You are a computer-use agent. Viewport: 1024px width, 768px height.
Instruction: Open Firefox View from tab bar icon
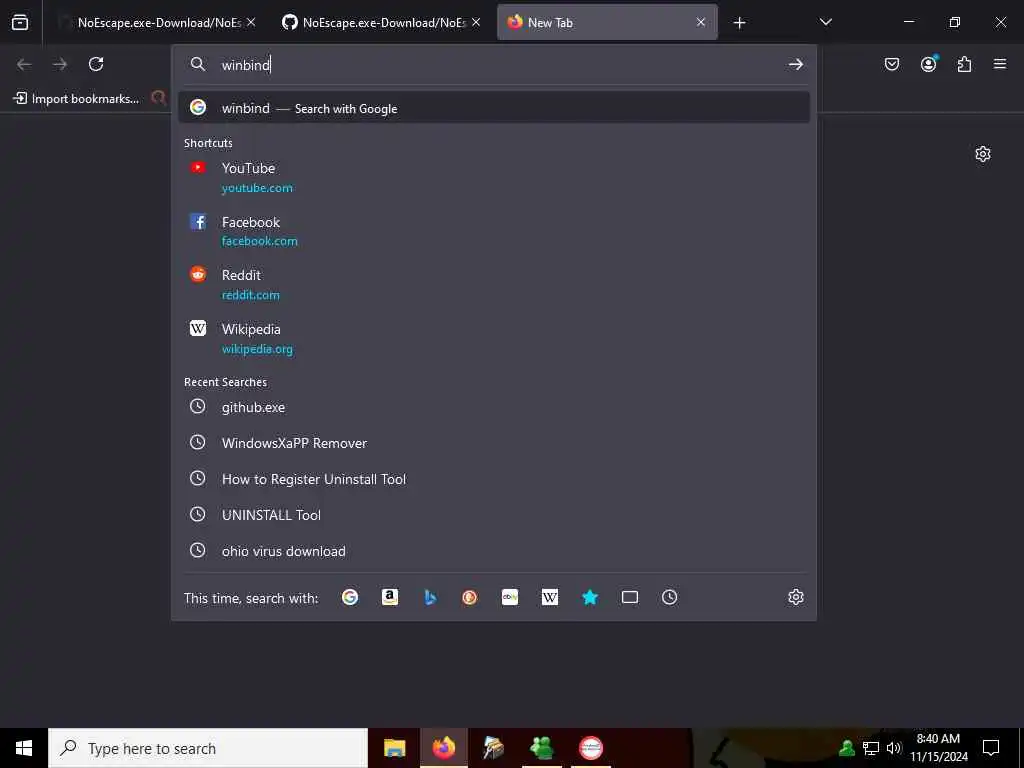(x=20, y=23)
